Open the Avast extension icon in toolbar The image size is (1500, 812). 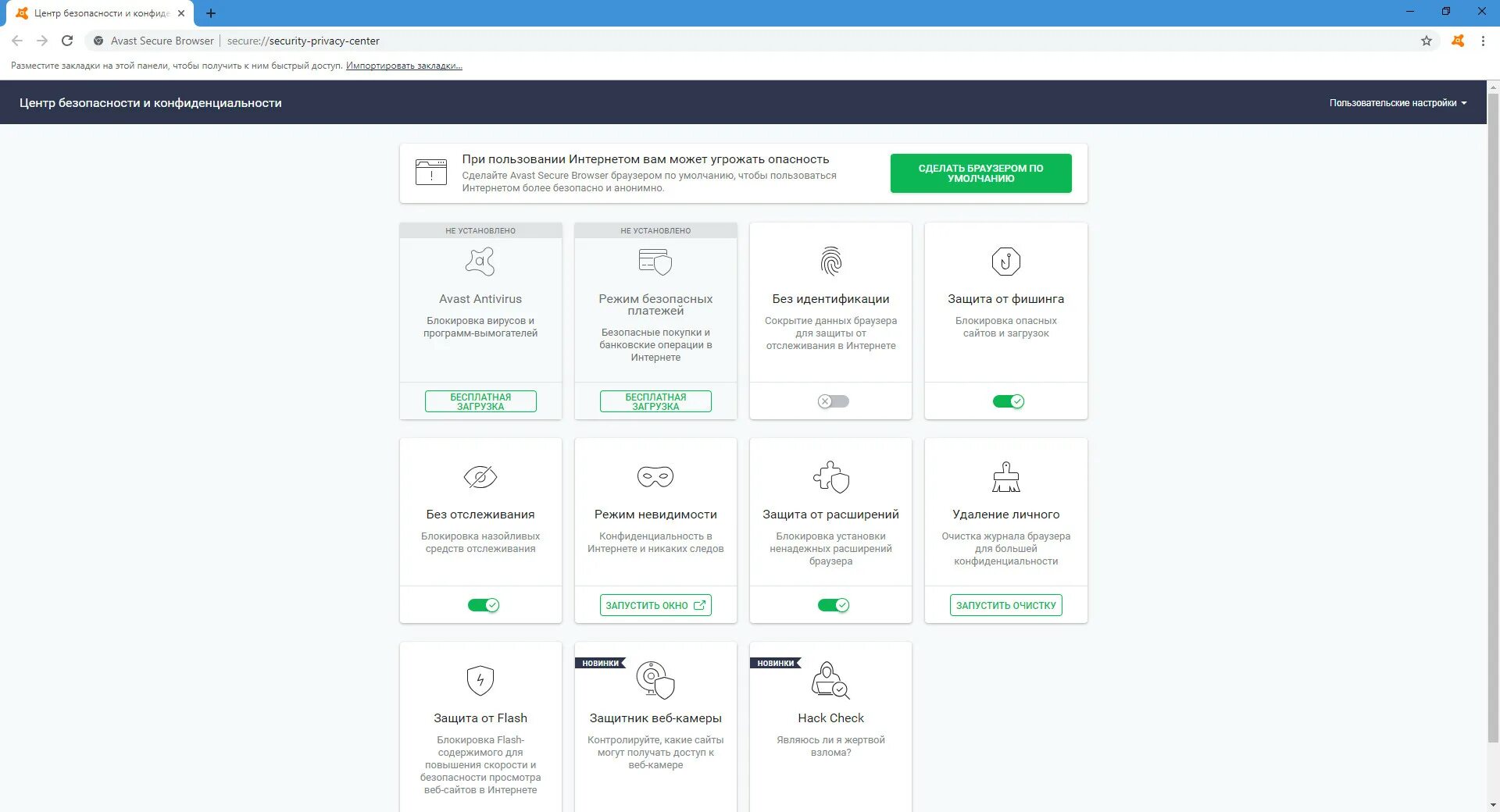(1458, 41)
